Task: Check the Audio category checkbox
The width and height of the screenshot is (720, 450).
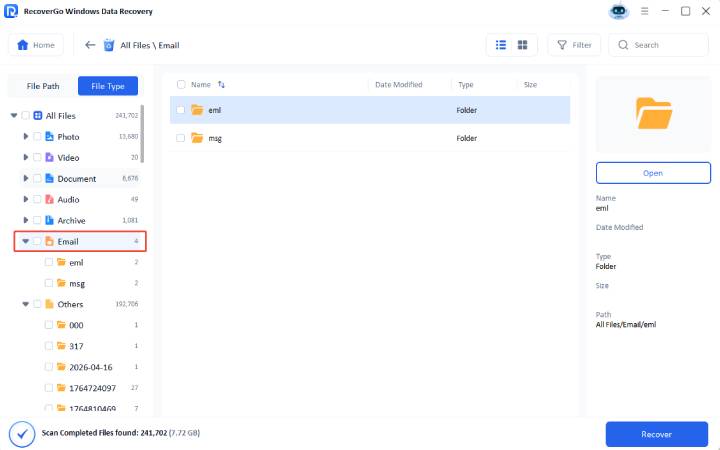Action: (x=37, y=199)
